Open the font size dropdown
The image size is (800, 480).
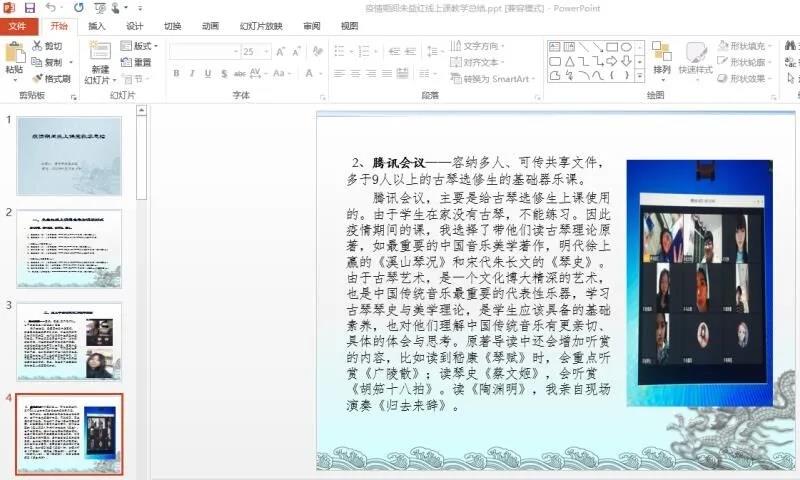(265, 51)
